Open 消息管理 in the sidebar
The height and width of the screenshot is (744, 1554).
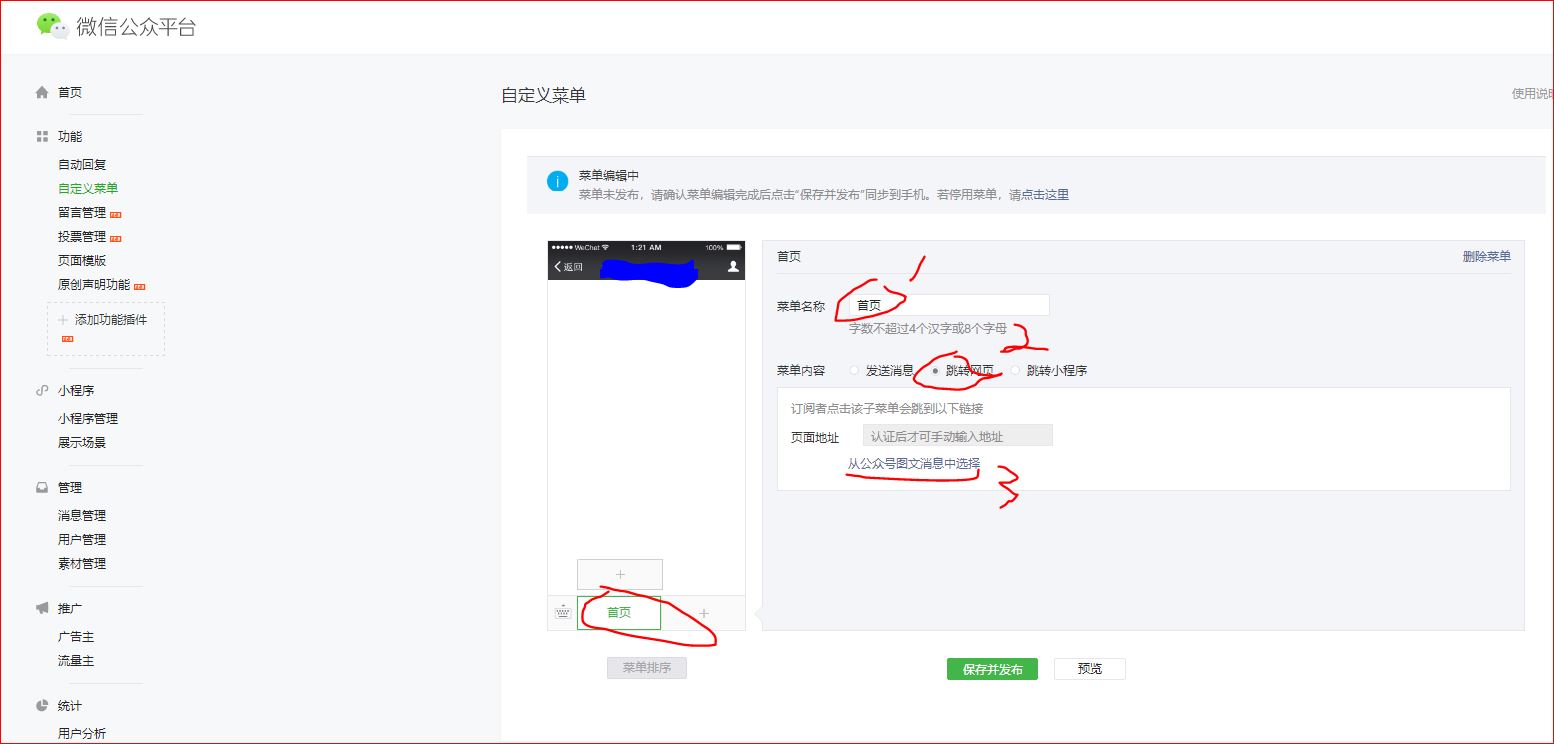[82, 515]
